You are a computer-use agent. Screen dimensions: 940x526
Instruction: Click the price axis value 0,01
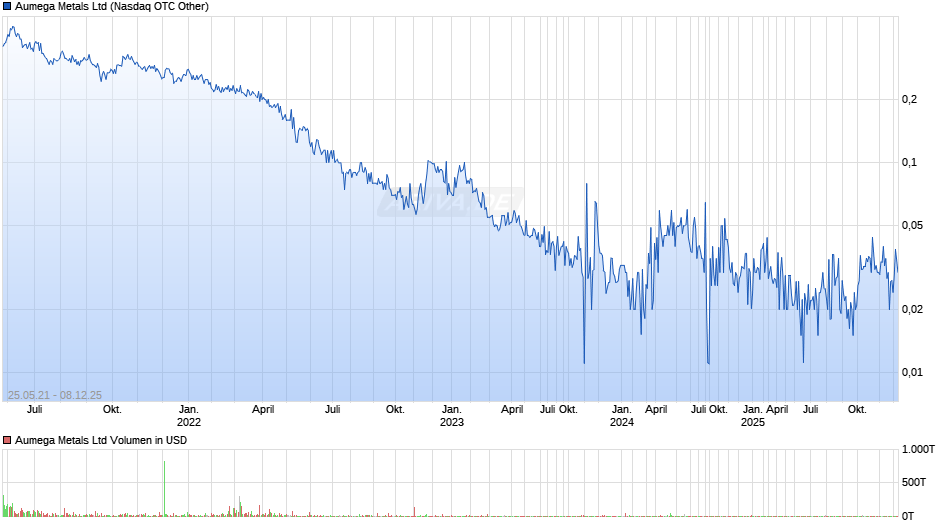[x=912, y=372]
